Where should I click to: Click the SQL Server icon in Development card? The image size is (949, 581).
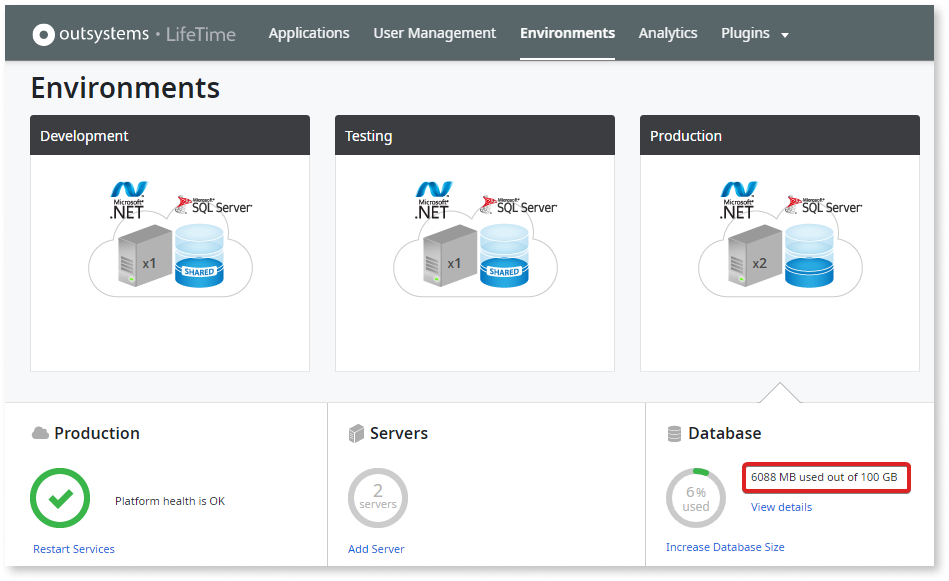point(211,203)
